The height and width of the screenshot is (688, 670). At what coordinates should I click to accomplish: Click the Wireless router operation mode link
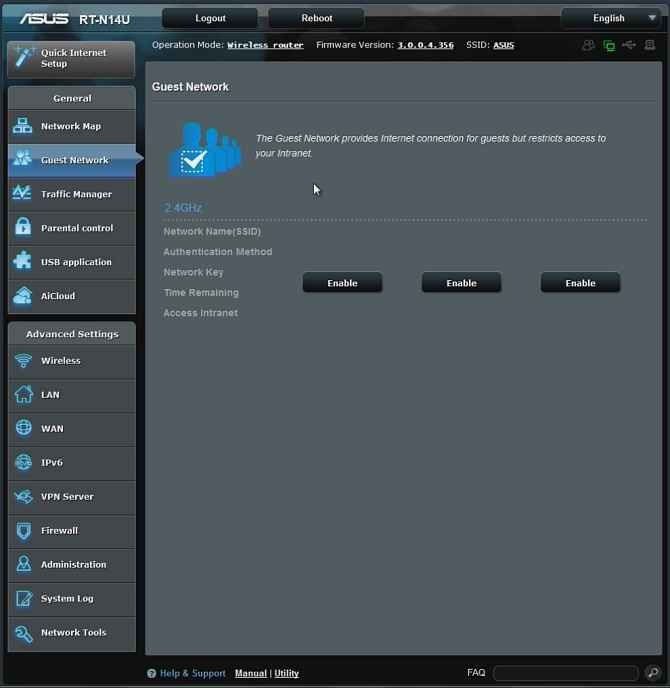click(x=265, y=45)
